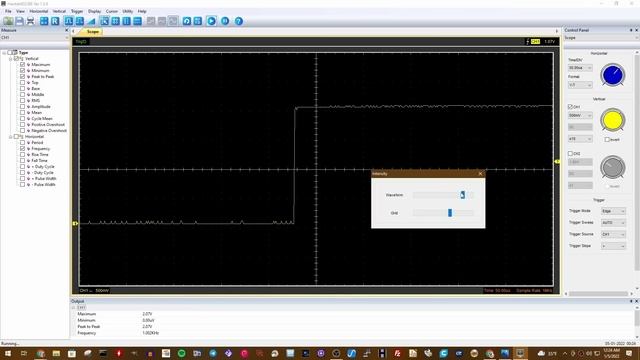Turn the blue Time/Div knob

(612, 75)
